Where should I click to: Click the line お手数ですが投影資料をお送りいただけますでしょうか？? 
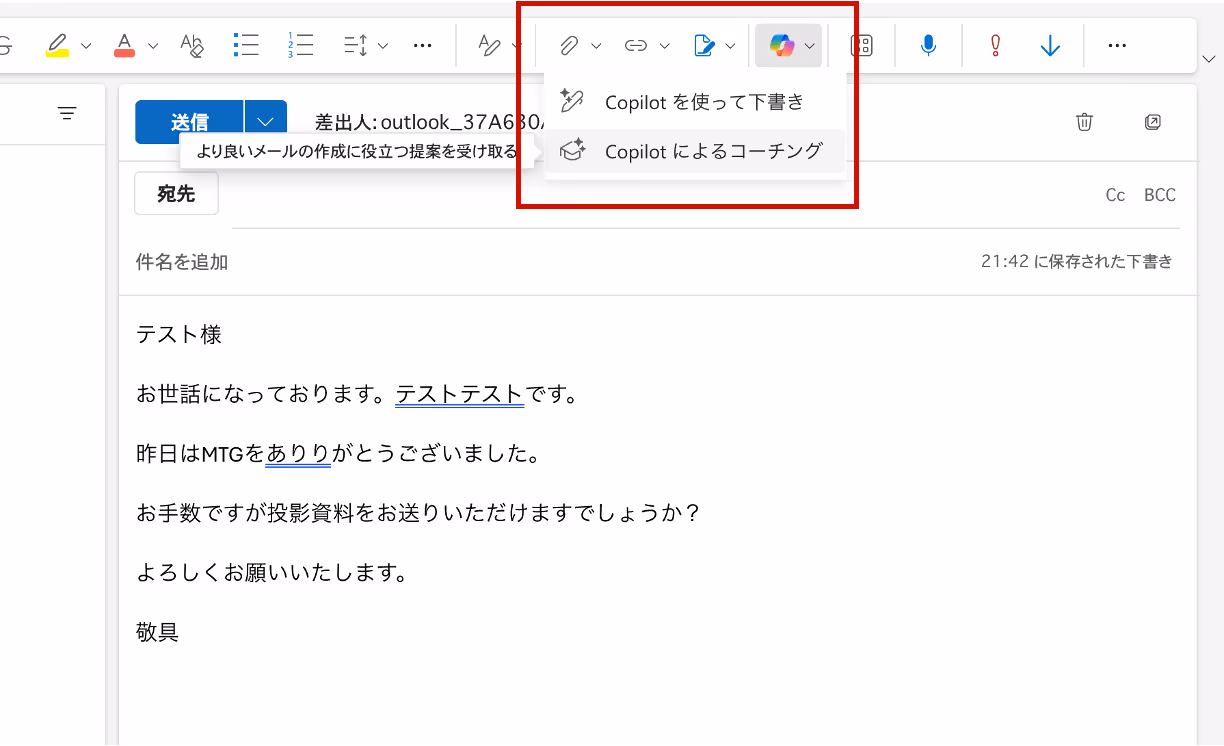click(417, 514)
